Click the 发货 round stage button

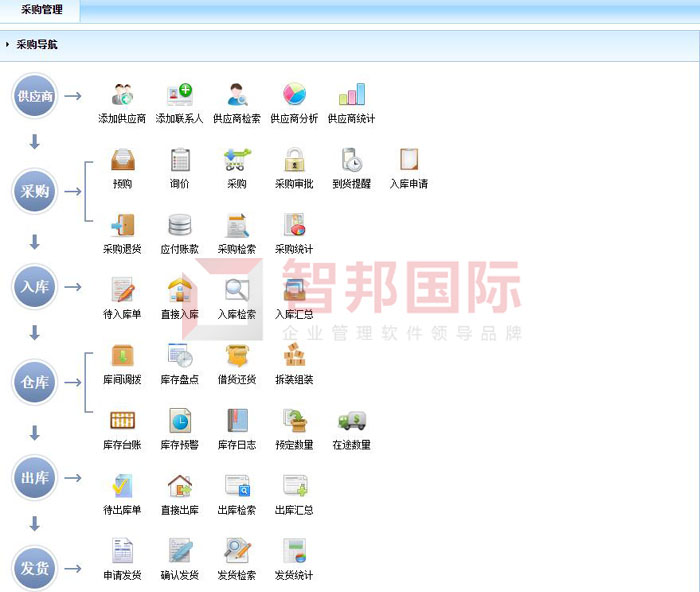tap(35, 568)
